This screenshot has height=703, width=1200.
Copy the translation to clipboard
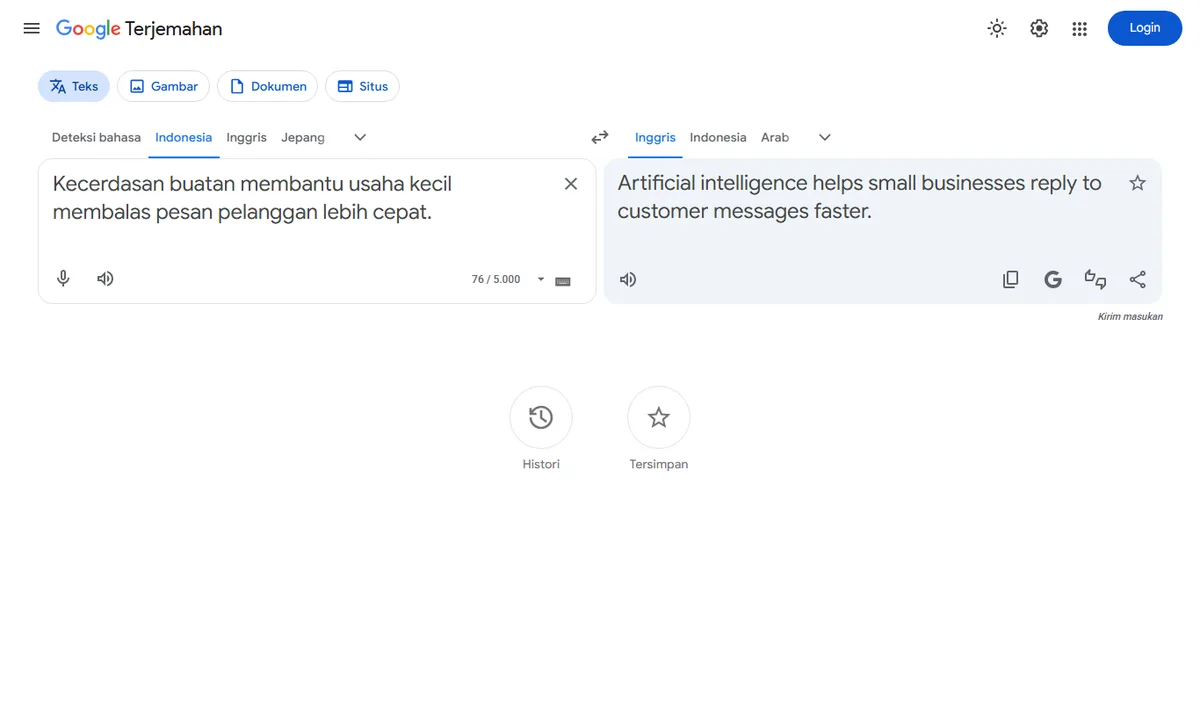(1011, 280)
